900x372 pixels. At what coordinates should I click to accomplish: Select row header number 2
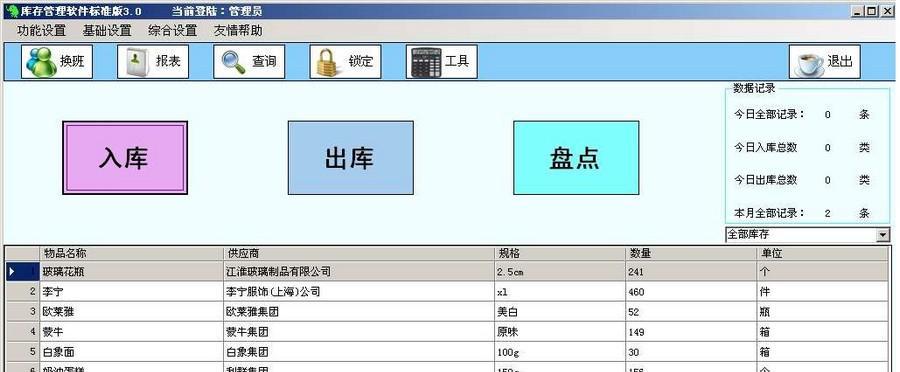pyautogui.click(x=23, y=292)
